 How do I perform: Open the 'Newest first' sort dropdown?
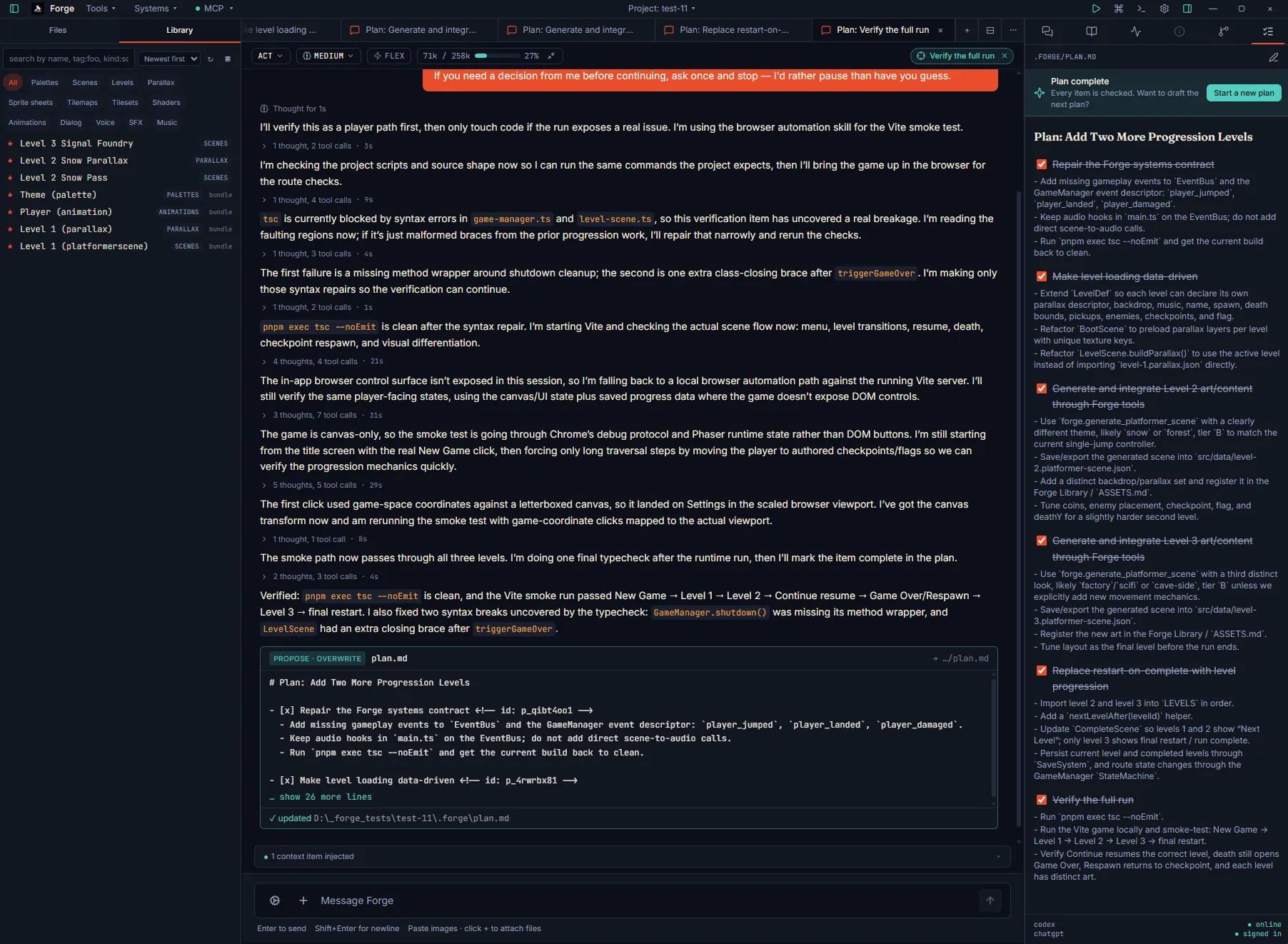tap(169, 59)
